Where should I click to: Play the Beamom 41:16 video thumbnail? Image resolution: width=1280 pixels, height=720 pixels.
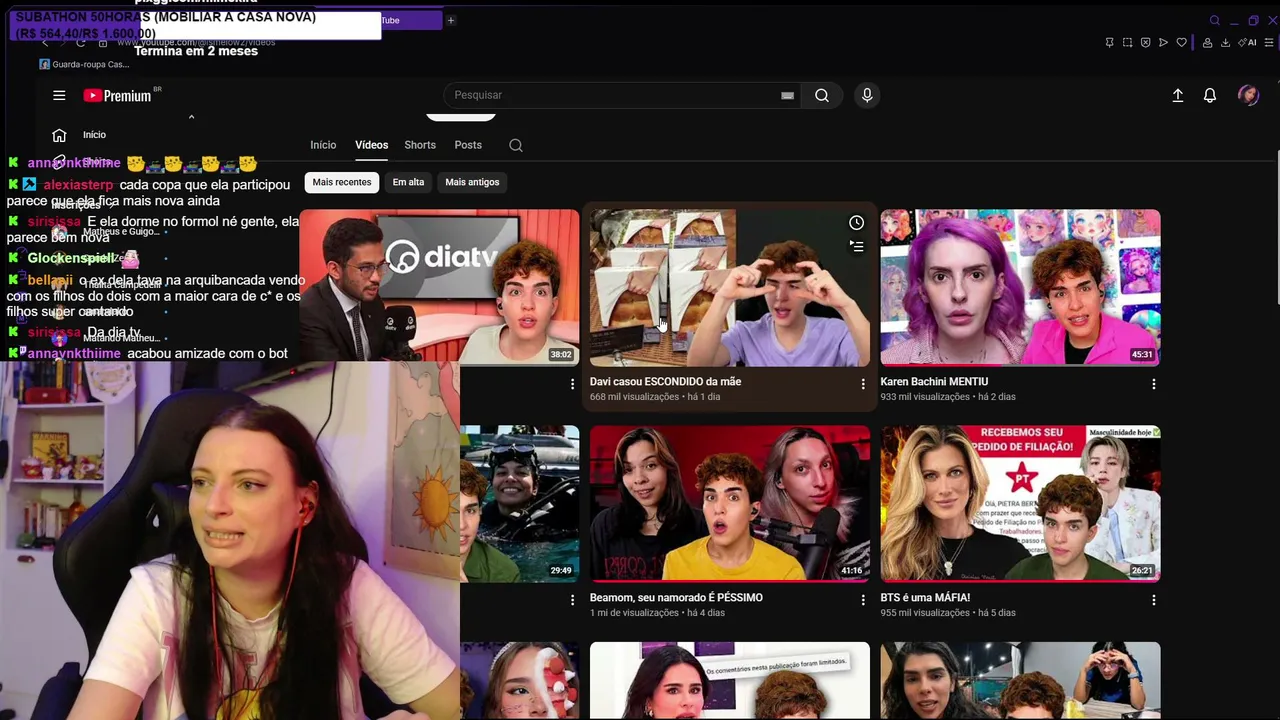click(730, 504)
